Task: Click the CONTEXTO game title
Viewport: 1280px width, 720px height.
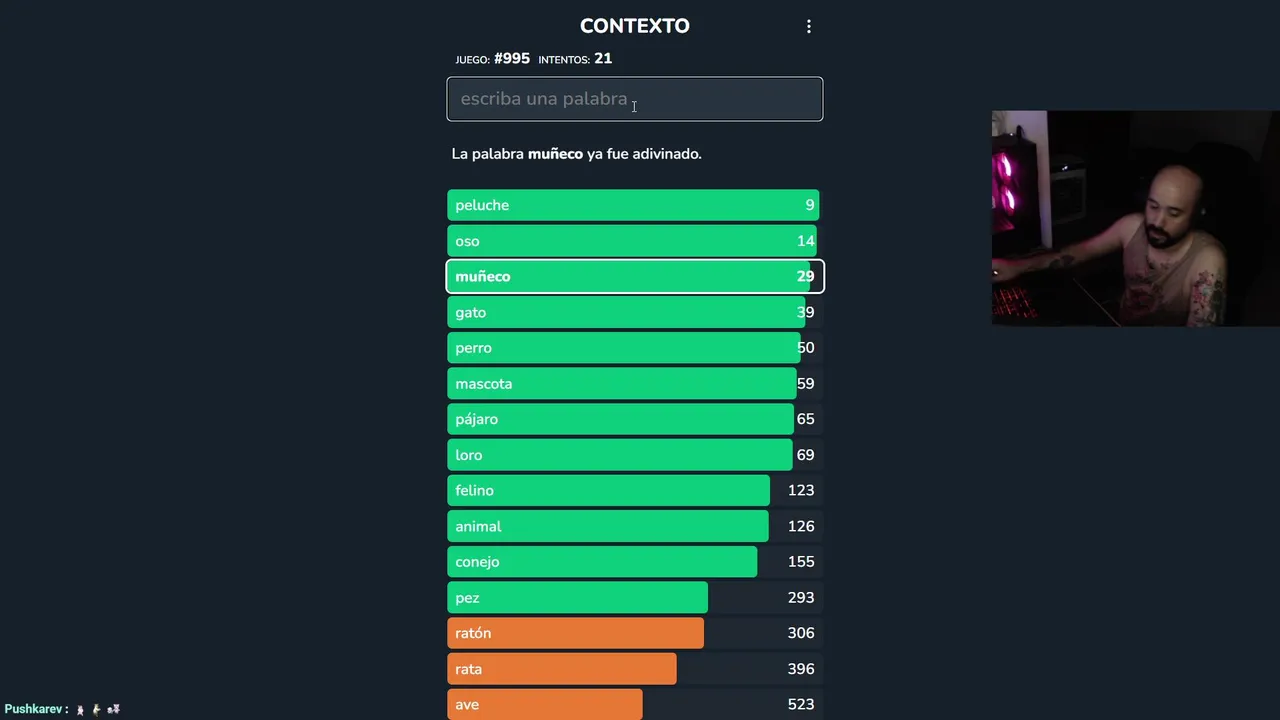Action: (x=634, y=26)
